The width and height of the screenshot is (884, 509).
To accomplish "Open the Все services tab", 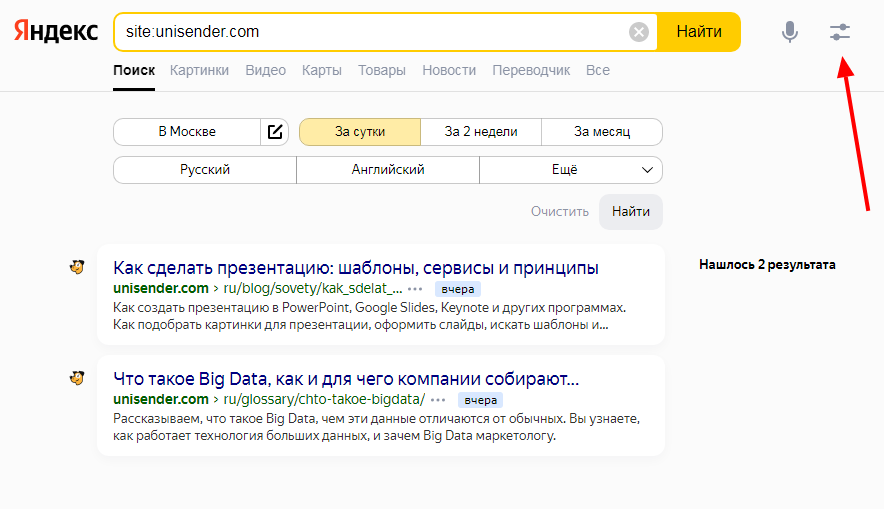I will [x=598, y=70].
